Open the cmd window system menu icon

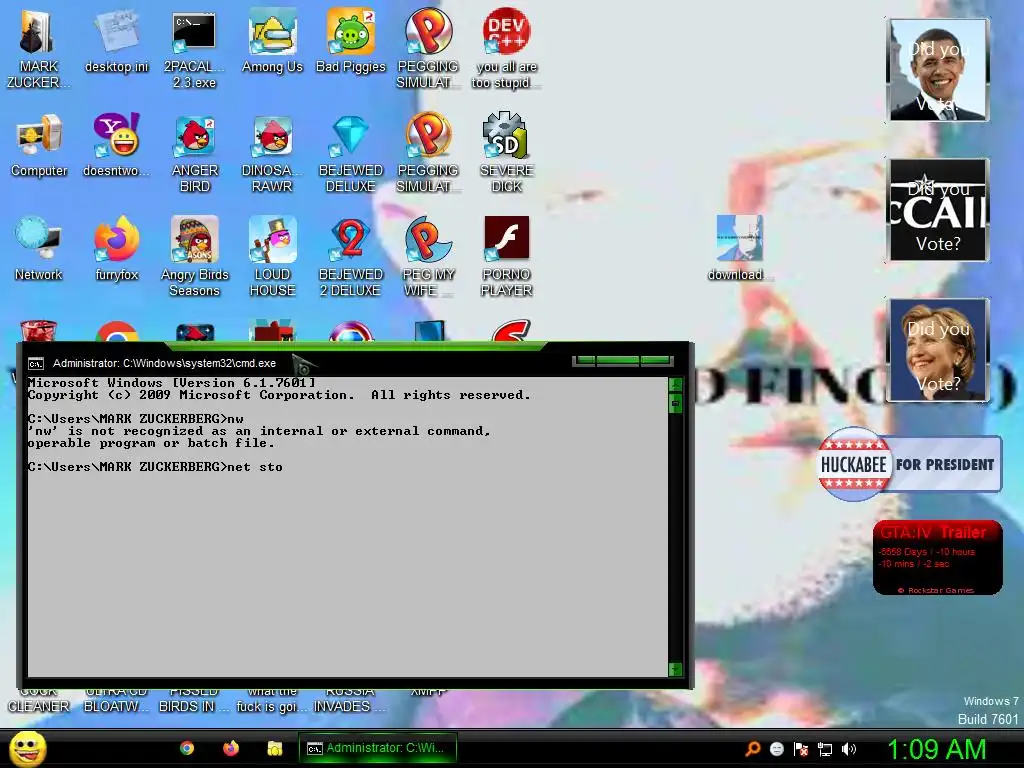pos(36,364)
